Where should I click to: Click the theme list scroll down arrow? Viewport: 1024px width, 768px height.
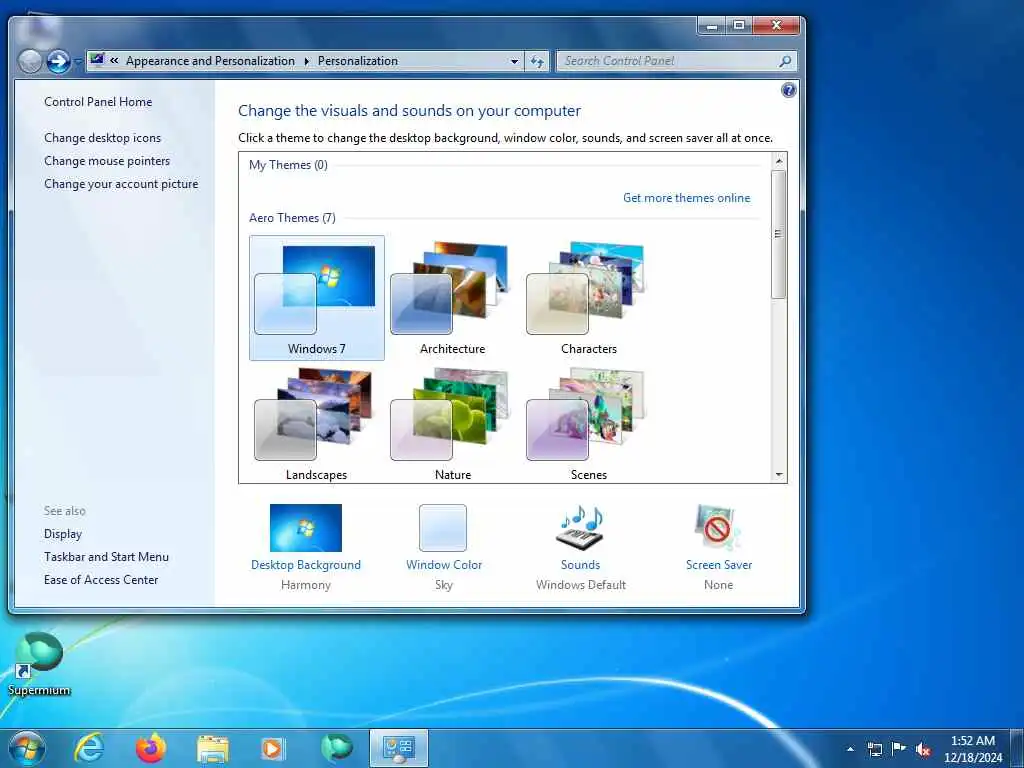[x=778, y=475]
